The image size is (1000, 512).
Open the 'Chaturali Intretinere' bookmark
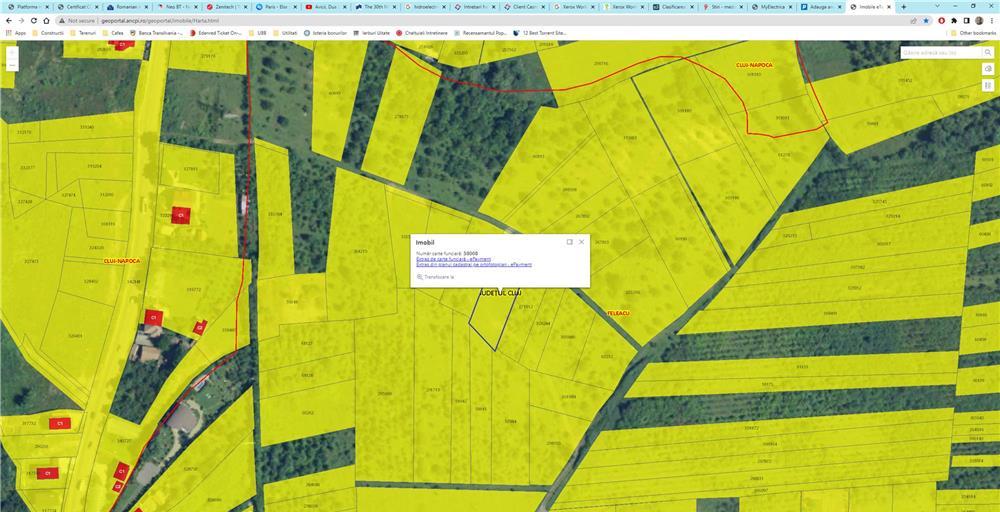tap(422, 33)
